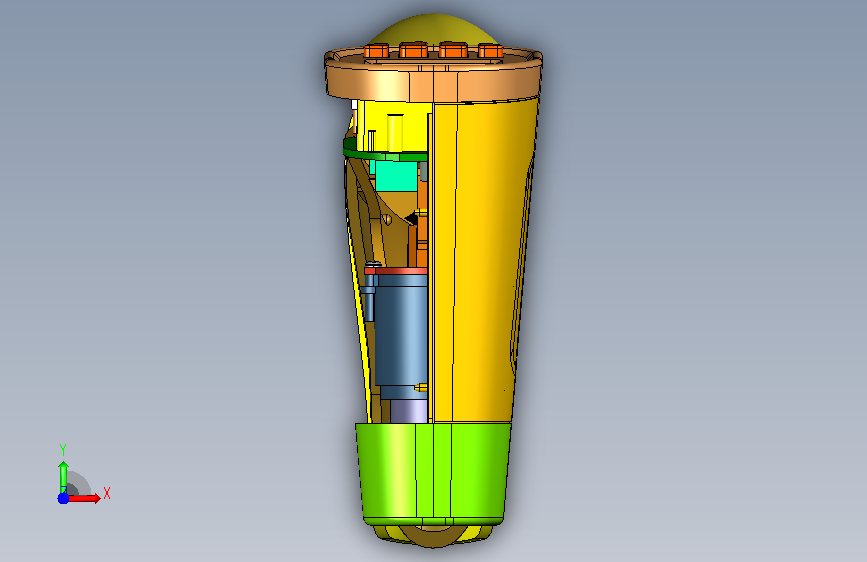This screenshot has width=867, height=562.
Task: Select the red plate on top of the motor
Action: 396,270
